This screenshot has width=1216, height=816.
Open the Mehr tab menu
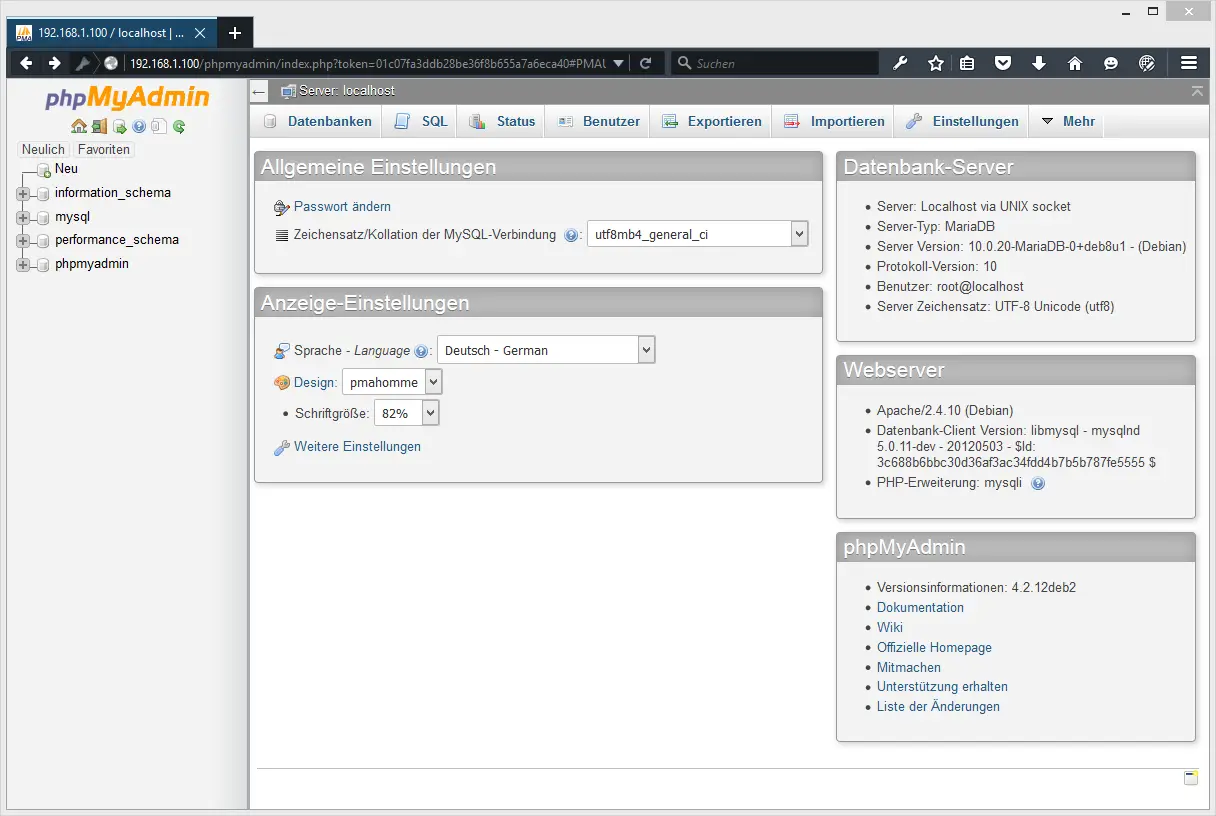pyautogui.click(x=1068, y=121)
